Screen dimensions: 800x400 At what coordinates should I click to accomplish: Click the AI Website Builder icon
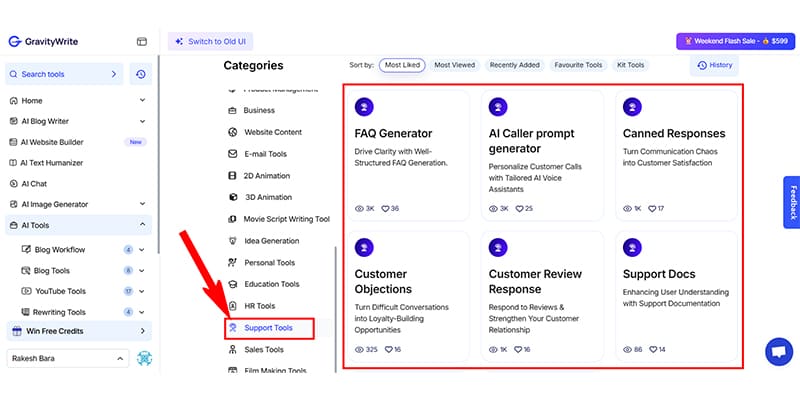pos(13,142)
